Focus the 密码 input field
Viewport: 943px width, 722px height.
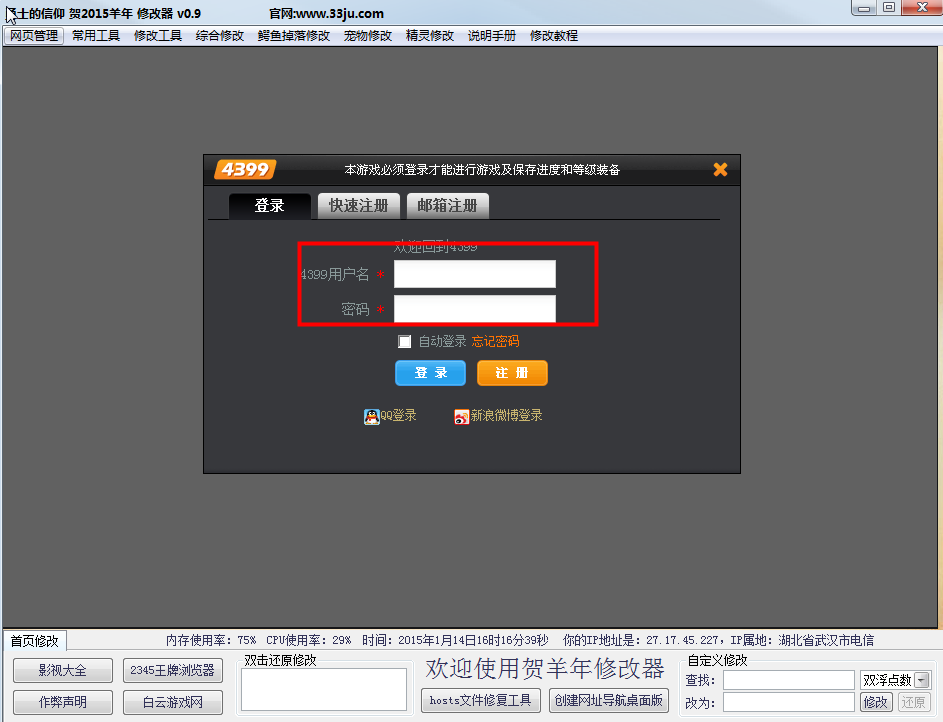tap(475, 309)
